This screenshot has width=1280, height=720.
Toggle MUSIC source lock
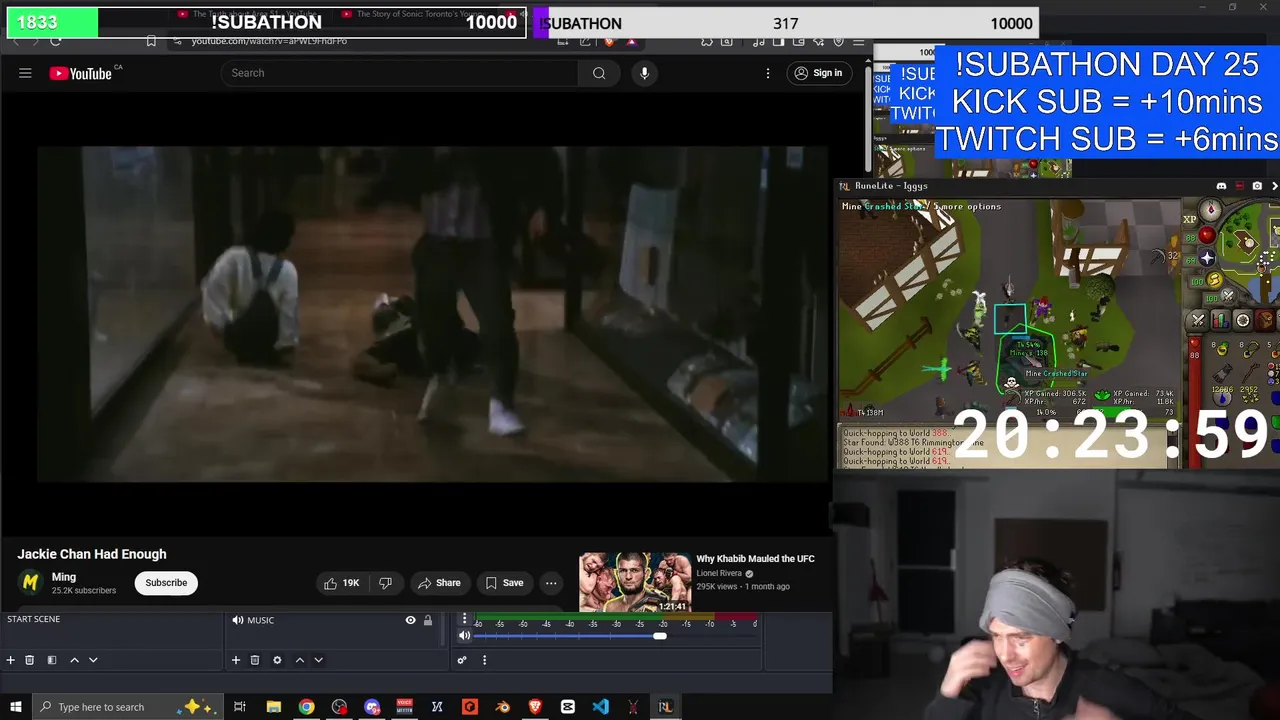click(428, 620)
